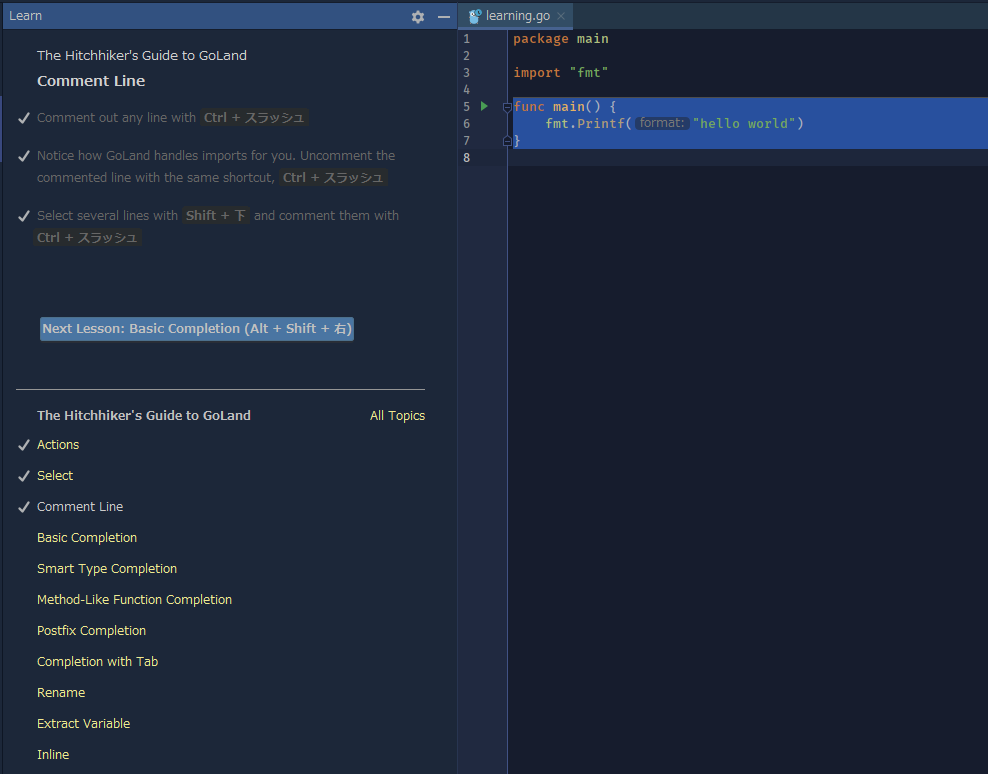Open the Completion with Tab lesson

pyautogui.click(x=98, y=661)
